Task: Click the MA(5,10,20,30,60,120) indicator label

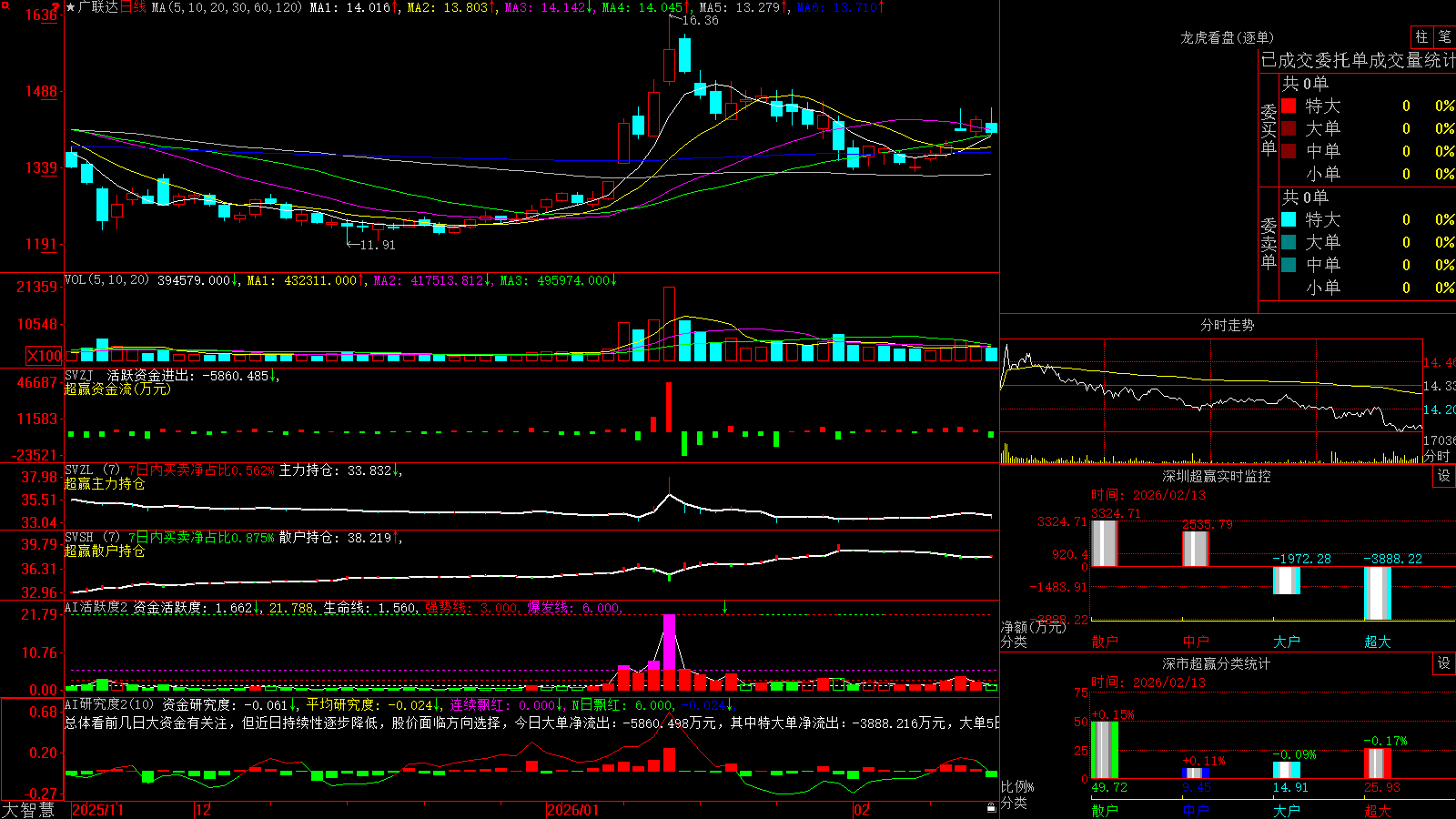Action: click(227, 7)
